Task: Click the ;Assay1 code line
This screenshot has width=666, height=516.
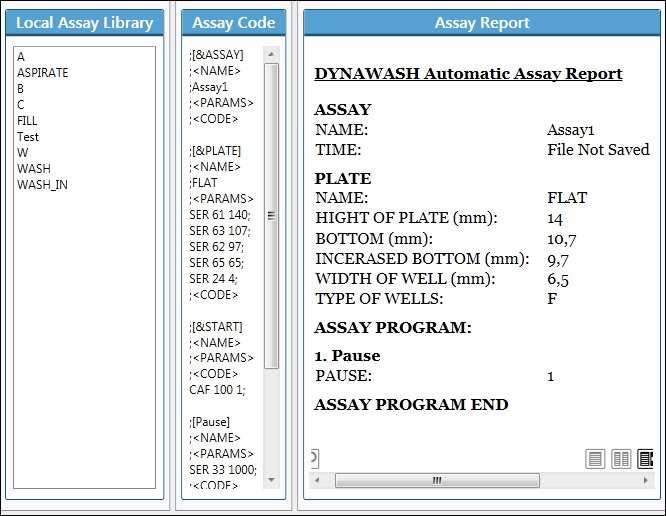Action: click(x=209, y=87)
